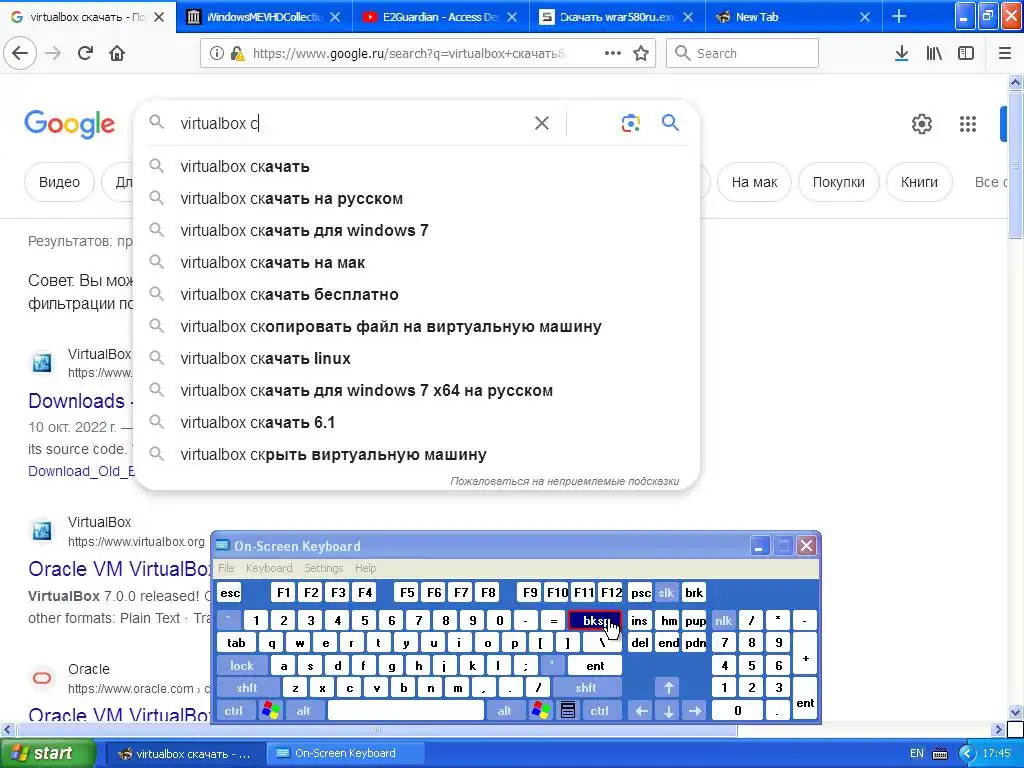Select suggestion virtualbox скачать для windows 7
The width and height of the screenshot is (1024, 768).
pyautogui.click(x=417, y=231)
